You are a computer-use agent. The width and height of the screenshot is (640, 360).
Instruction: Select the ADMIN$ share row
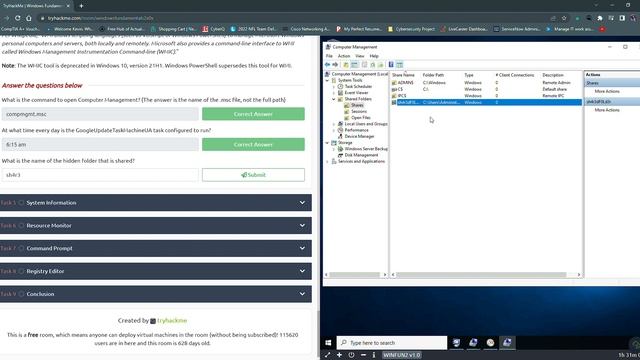[486, 82]
